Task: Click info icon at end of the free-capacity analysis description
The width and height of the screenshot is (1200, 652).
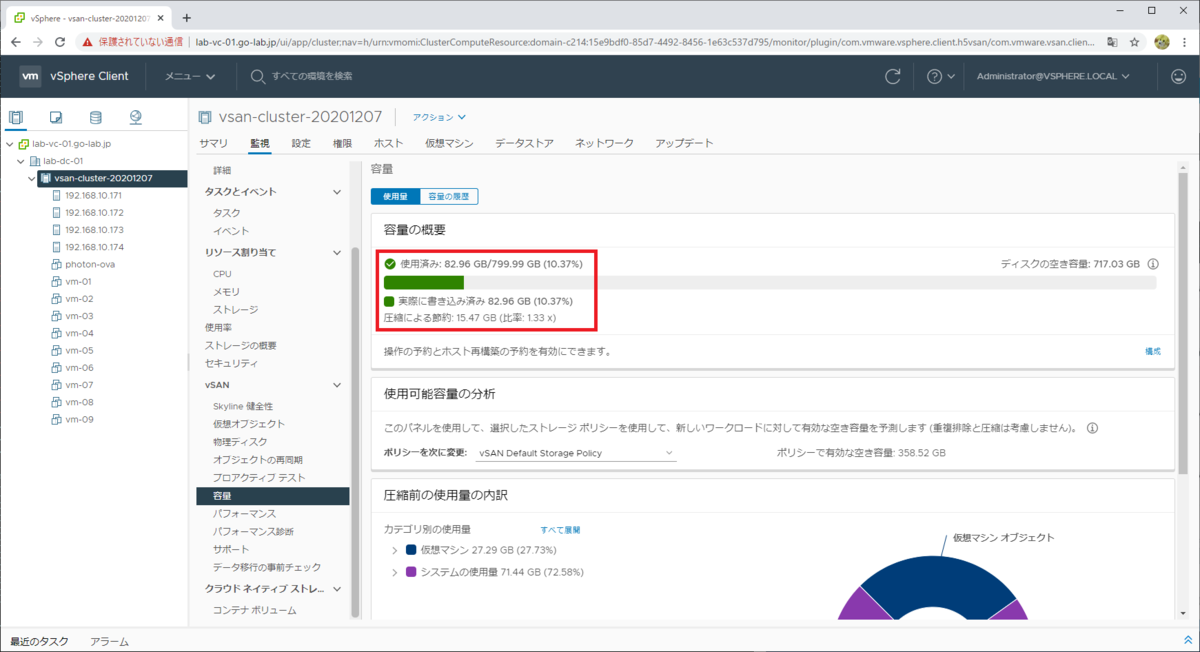Action: [x=1092, y=428]
